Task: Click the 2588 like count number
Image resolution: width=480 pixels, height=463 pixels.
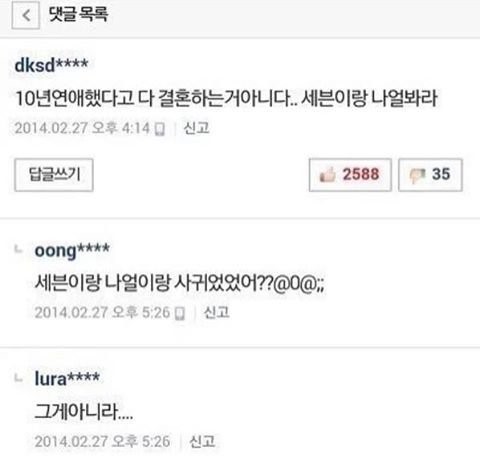Action: (361, 174)
